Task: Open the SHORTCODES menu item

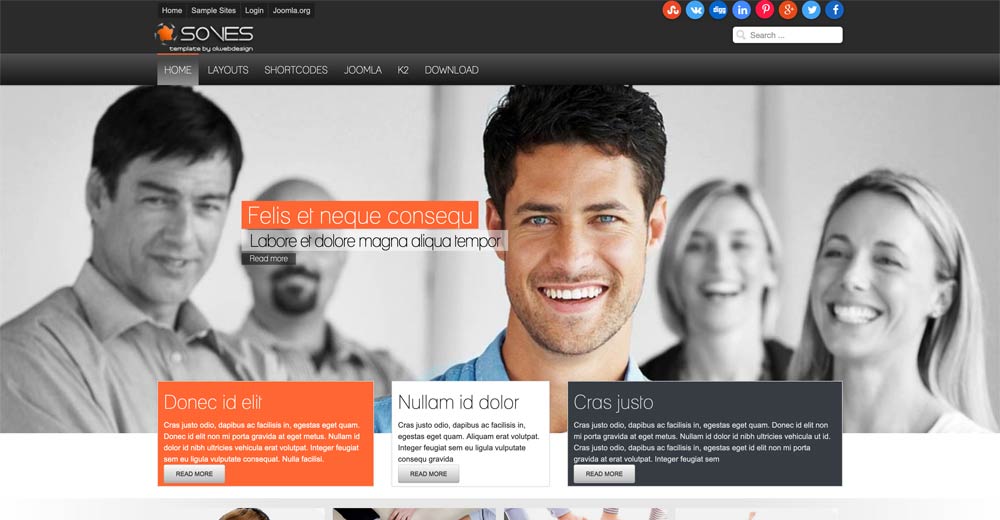Action: click(296, 70)
